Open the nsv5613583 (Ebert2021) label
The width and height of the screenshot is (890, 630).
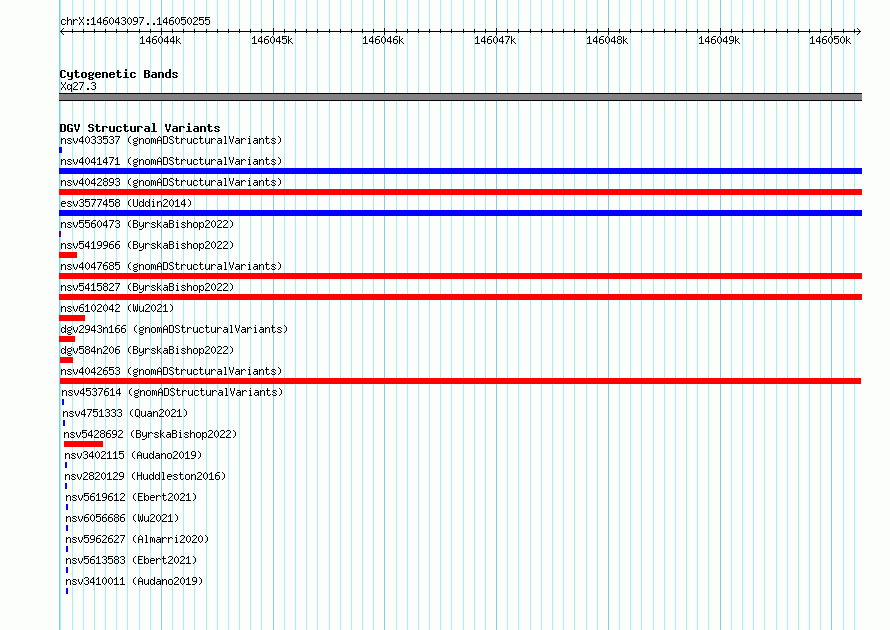(x=131, y=560)
